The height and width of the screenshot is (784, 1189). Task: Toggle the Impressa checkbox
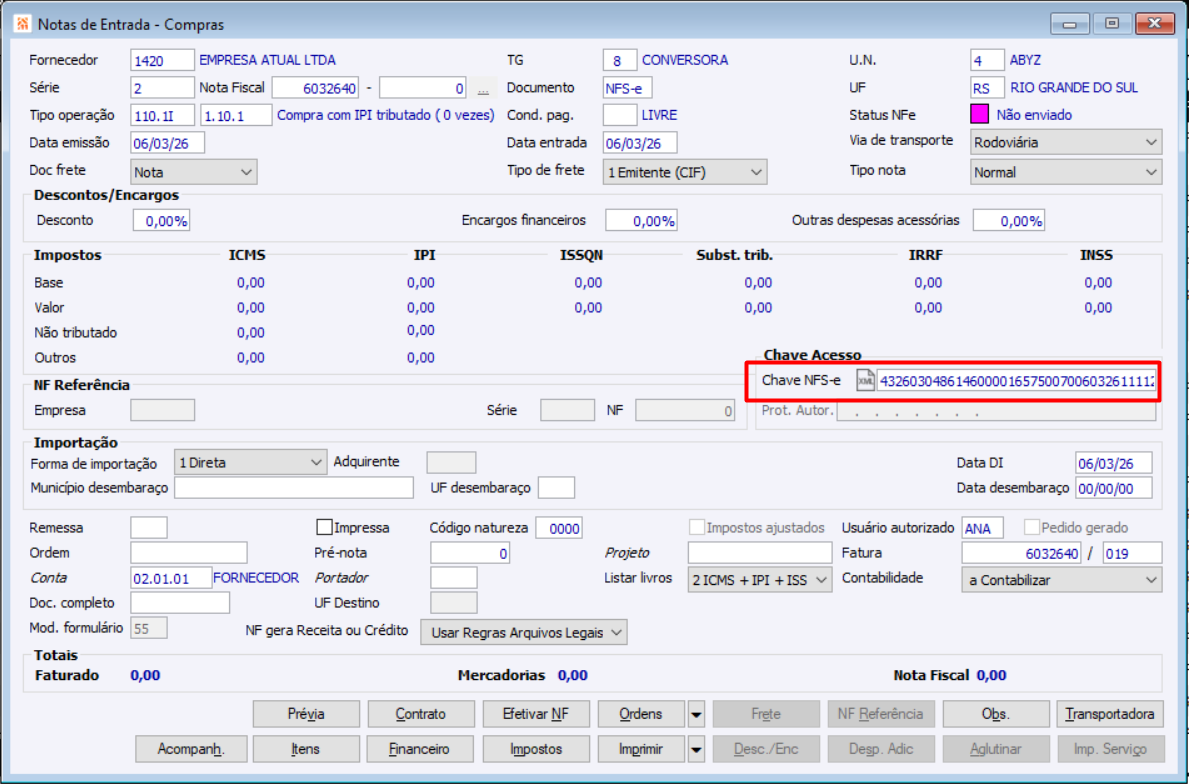click(325, 527)
